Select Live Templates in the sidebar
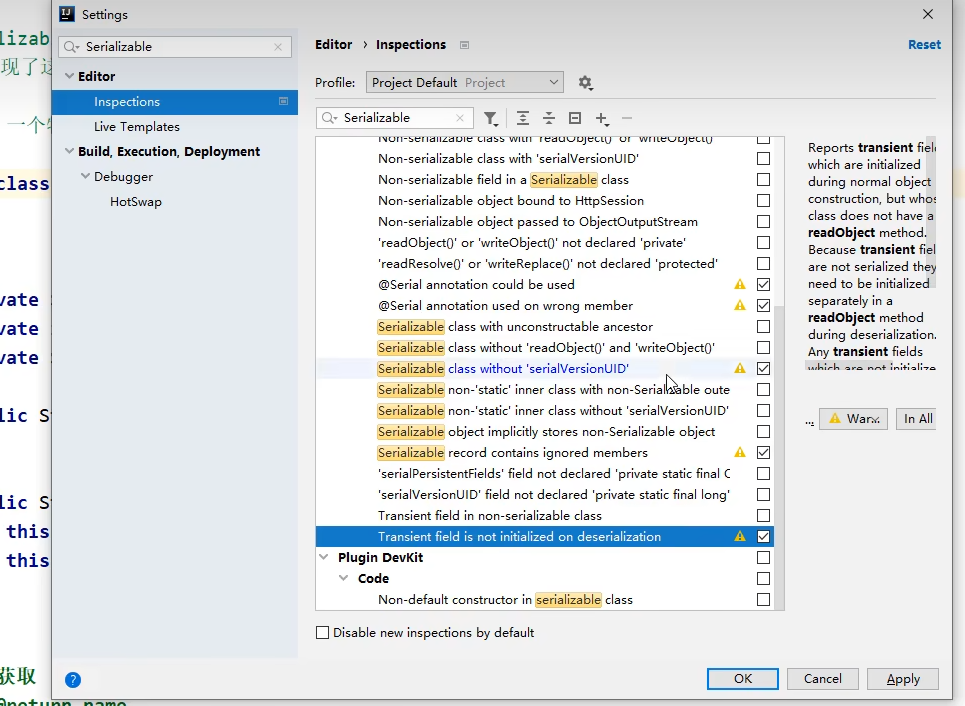Image resolution: width=965 pixels, height=706 pixels. [x=137, y=127]
